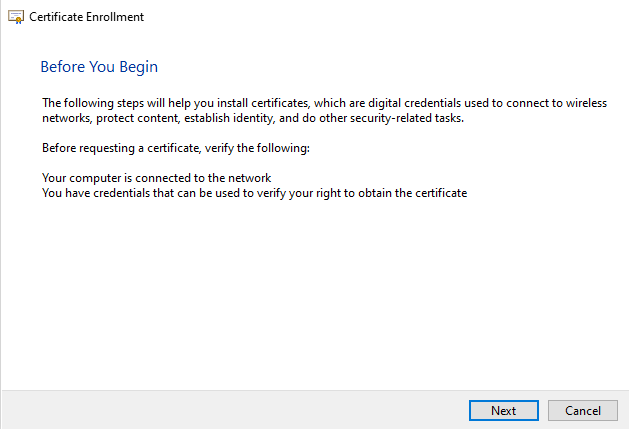Click 'Your computer is connected to the network'

click(156, 178)
